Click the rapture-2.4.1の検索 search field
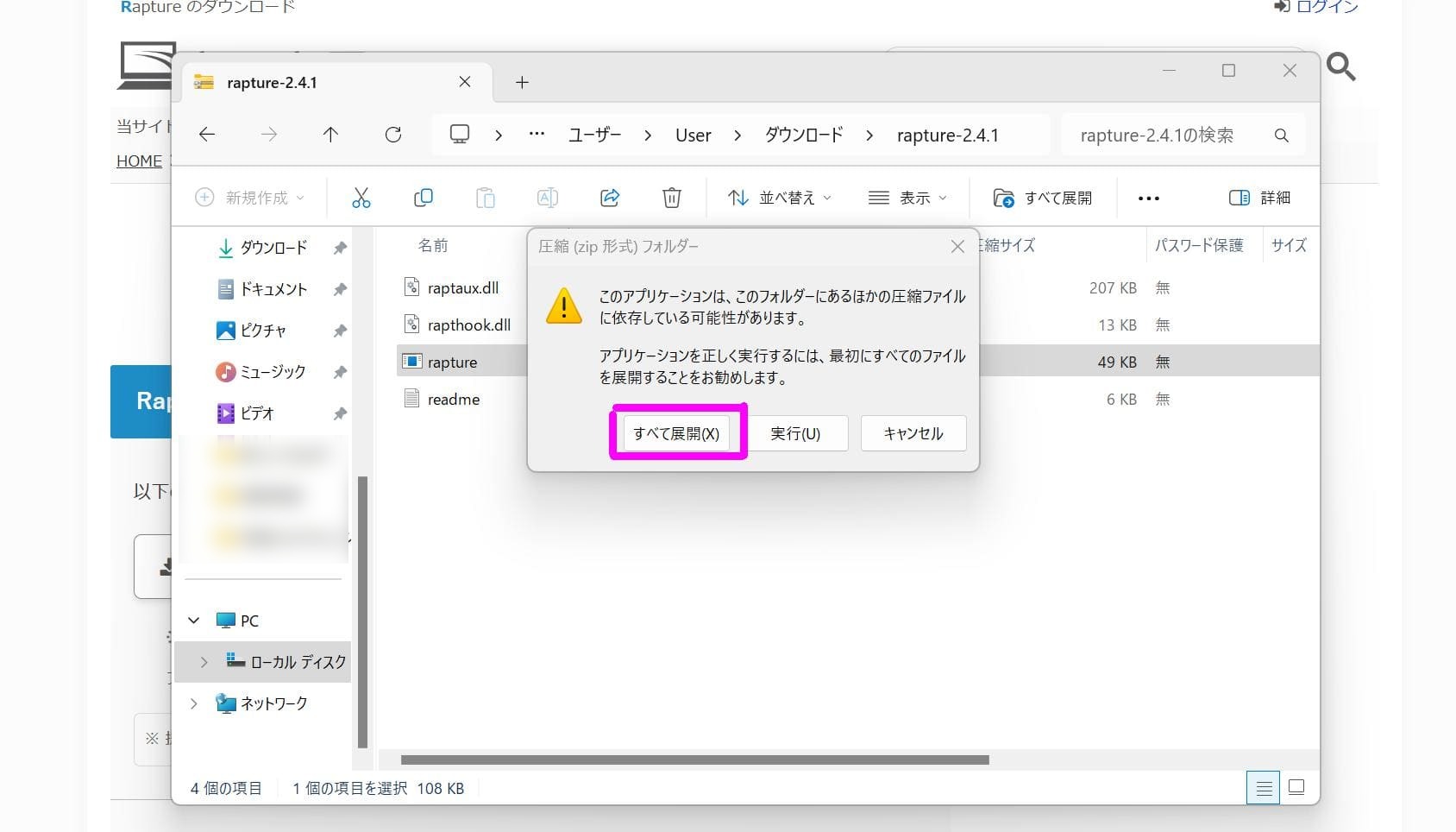 (1169, 136)
